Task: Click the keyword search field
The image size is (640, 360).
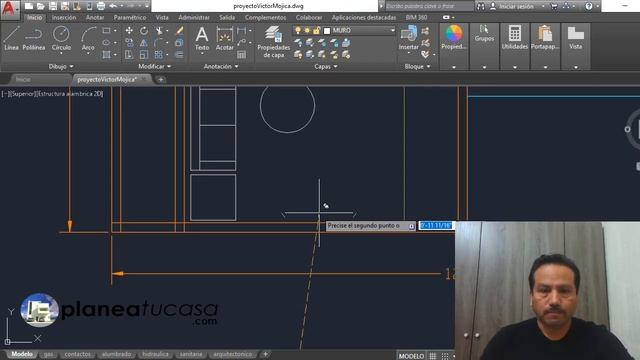Action: (x=429, y=6)
